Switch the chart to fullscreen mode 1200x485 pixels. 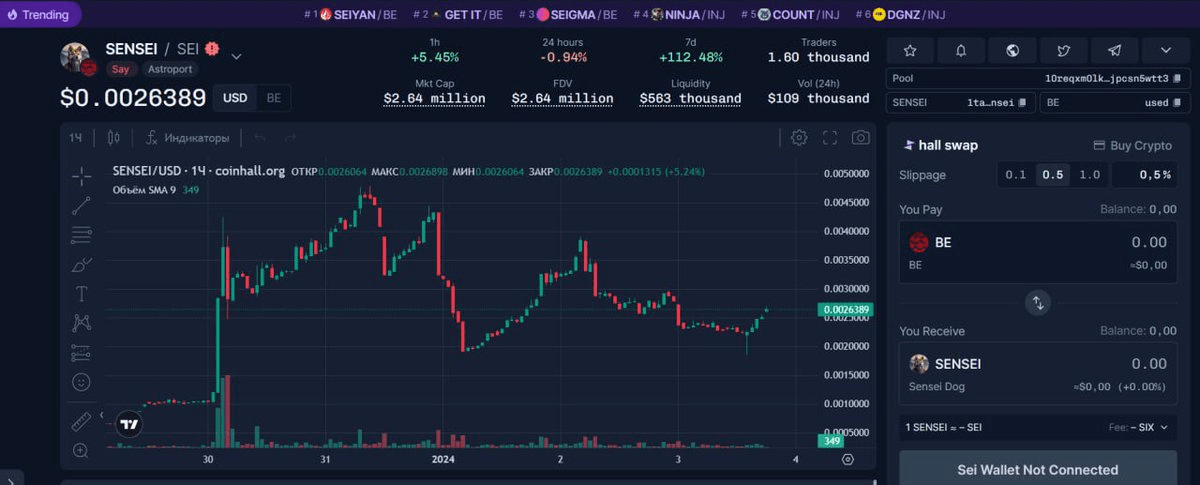coord(830,138)
